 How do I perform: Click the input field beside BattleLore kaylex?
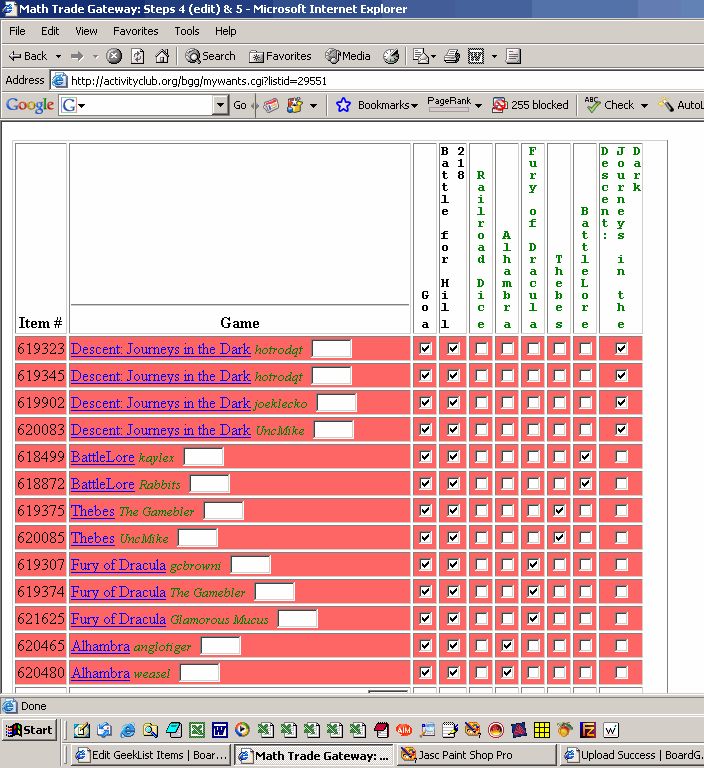pos(203,457)
